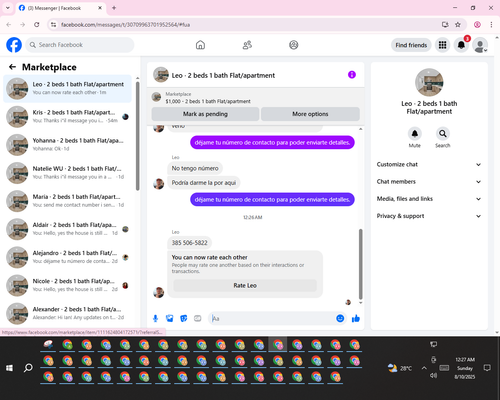Open the Notifications bell

(461, 45)
